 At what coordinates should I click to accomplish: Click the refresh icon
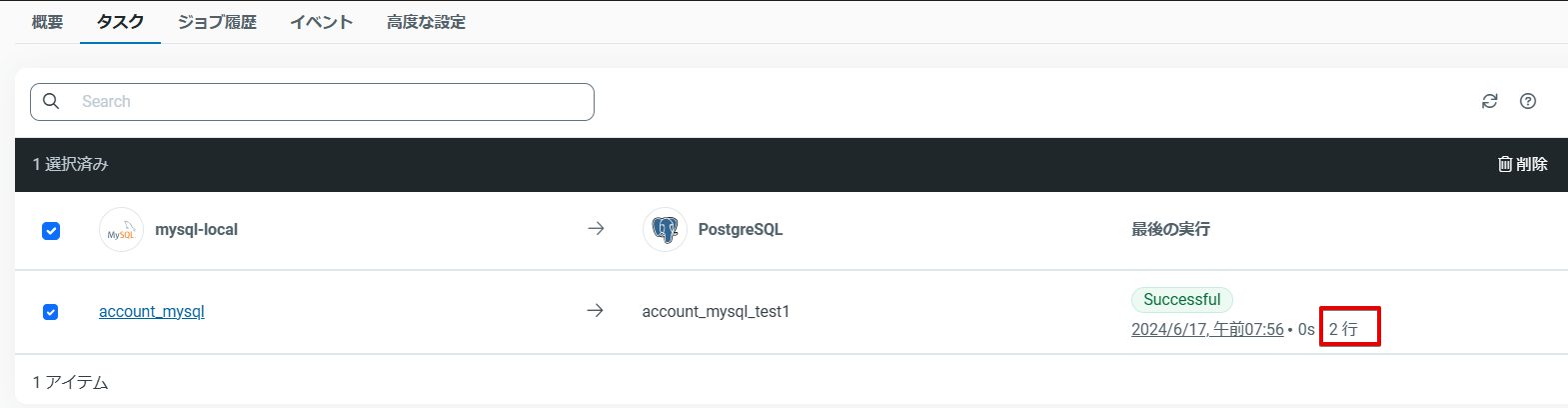point(1489,101)
